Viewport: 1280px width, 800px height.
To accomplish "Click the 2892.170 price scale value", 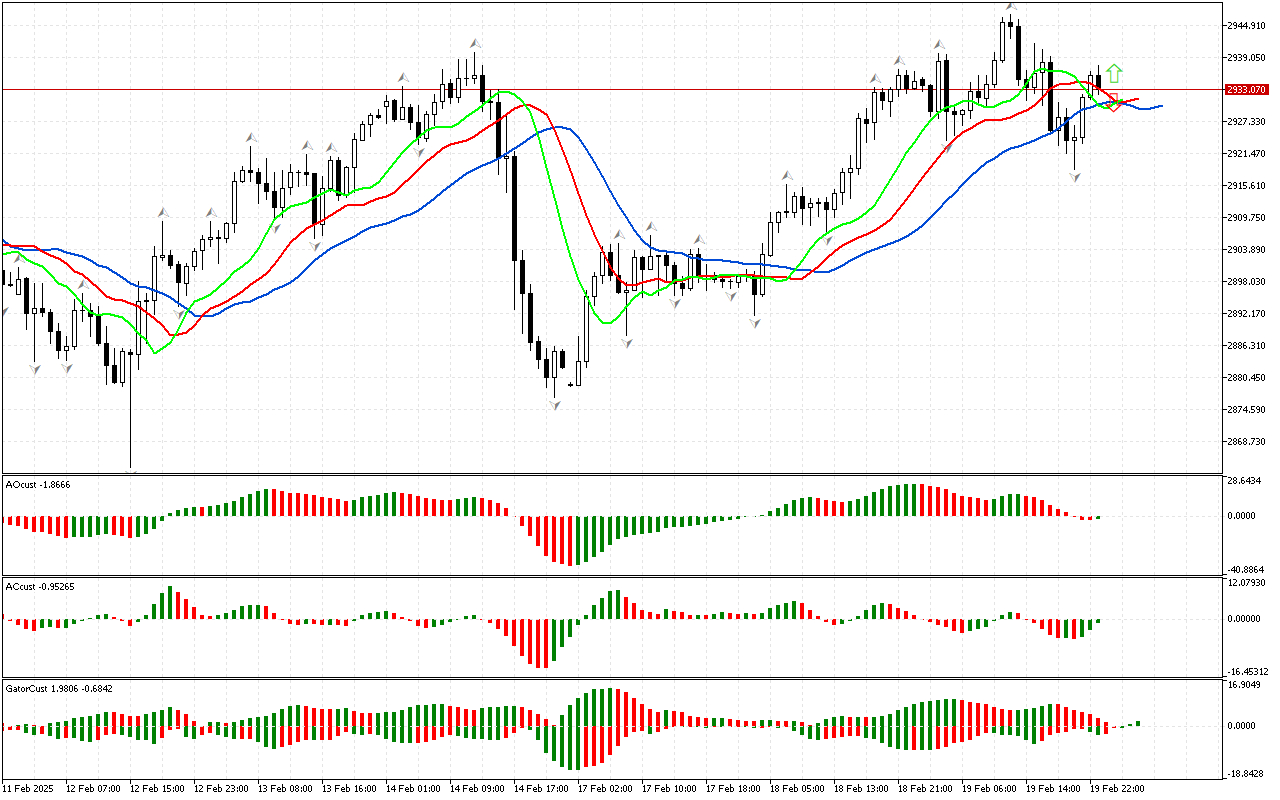I will pyautogui.click(x=1248, y=313).
